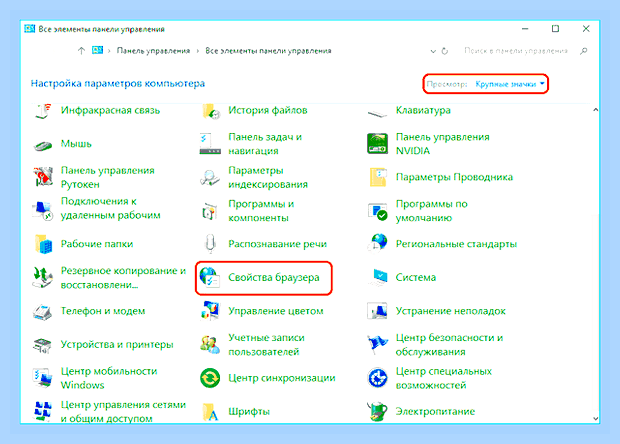
Task: Click the Windows Mobility Center icon
Action: 43,378
